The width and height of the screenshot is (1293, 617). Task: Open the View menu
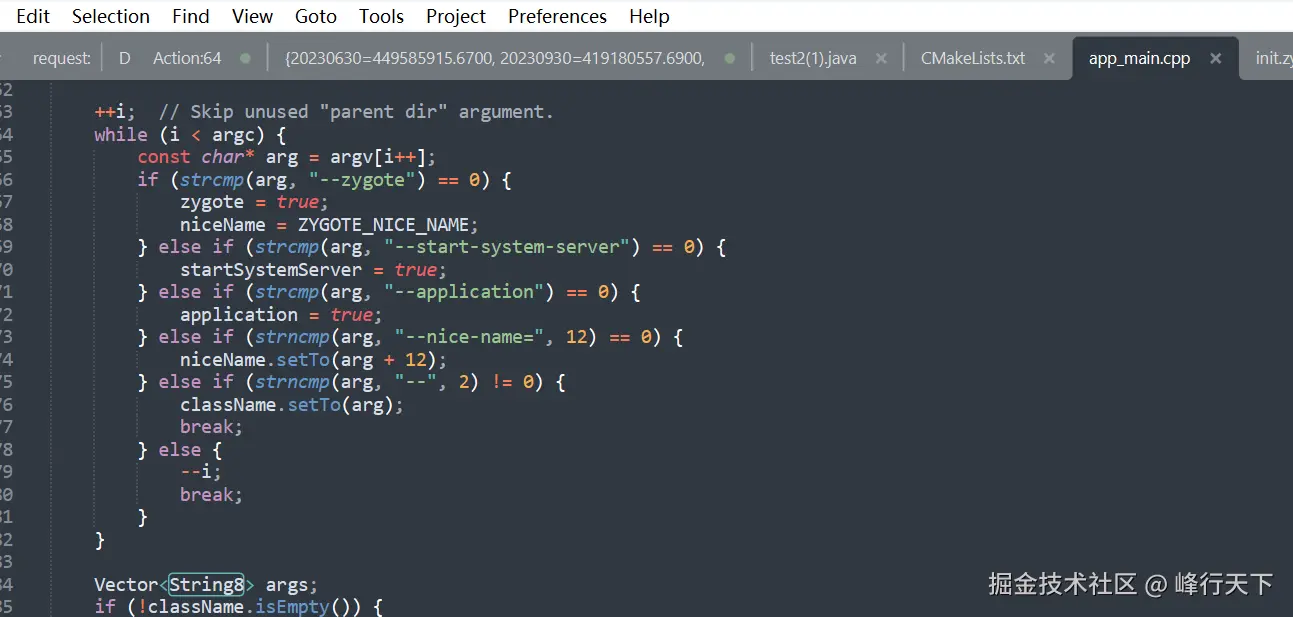(x=252, y=16)
